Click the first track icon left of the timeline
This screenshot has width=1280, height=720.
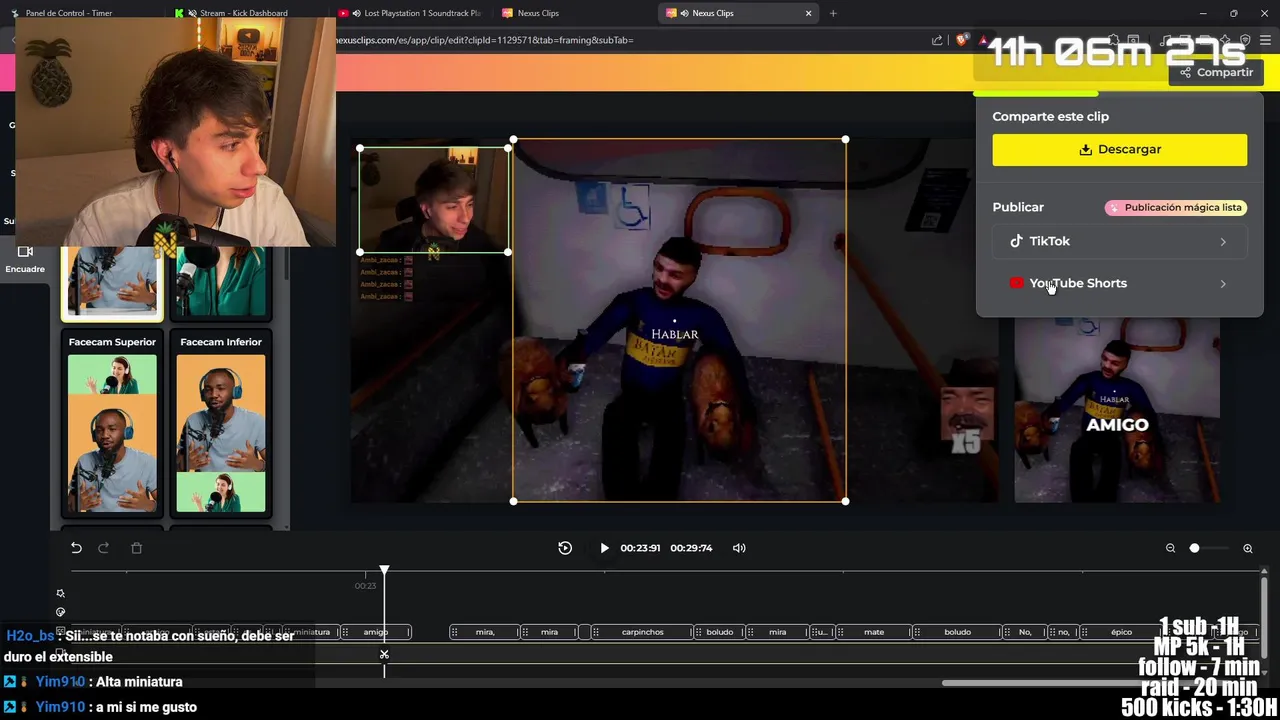[x=61, y=593]
